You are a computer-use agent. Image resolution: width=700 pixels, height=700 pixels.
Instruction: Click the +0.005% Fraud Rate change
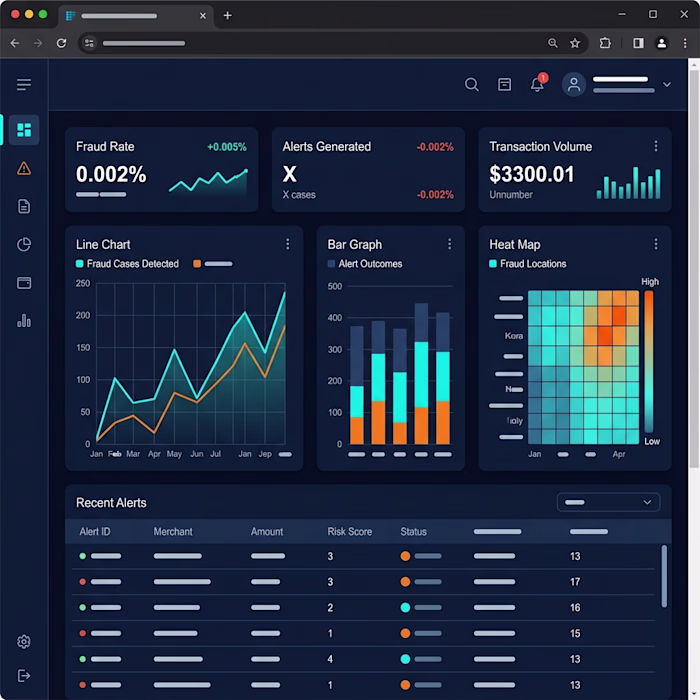pyautogui.click(x=227, y=147)
